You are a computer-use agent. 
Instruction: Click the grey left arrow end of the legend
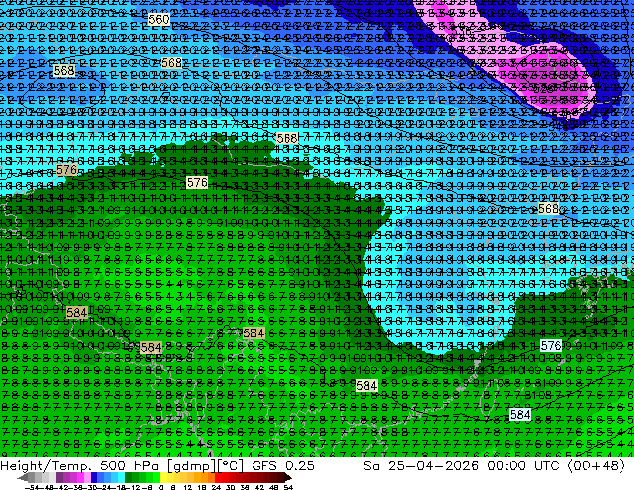click(23, 477)
